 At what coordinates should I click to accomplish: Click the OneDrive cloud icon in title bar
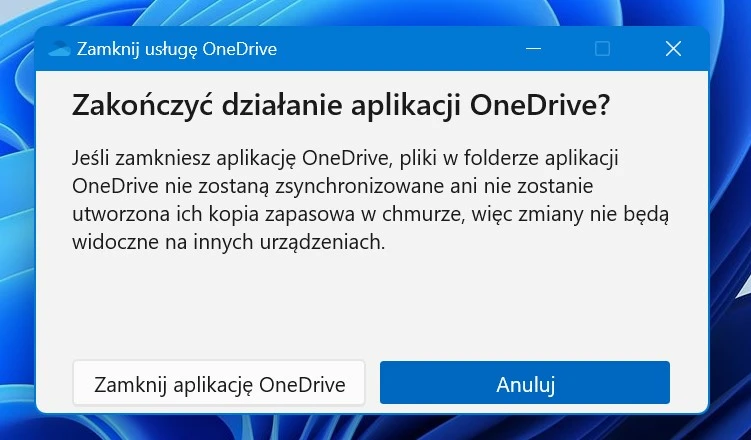(59, 49)
